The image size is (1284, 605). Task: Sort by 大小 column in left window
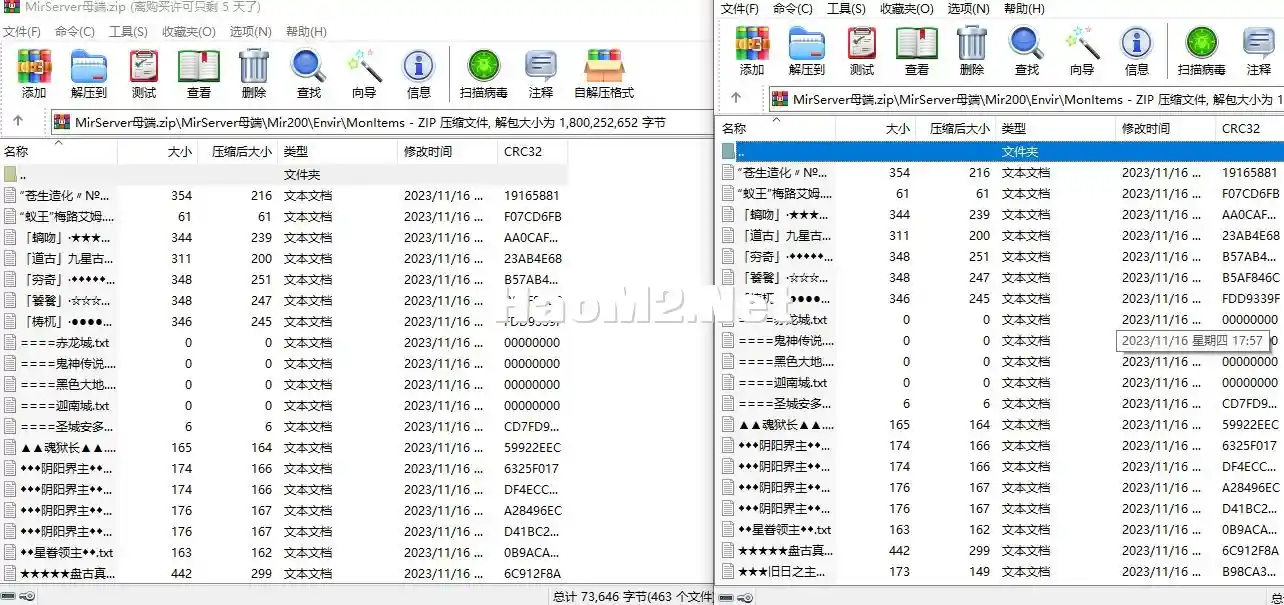tap(157, 152)
